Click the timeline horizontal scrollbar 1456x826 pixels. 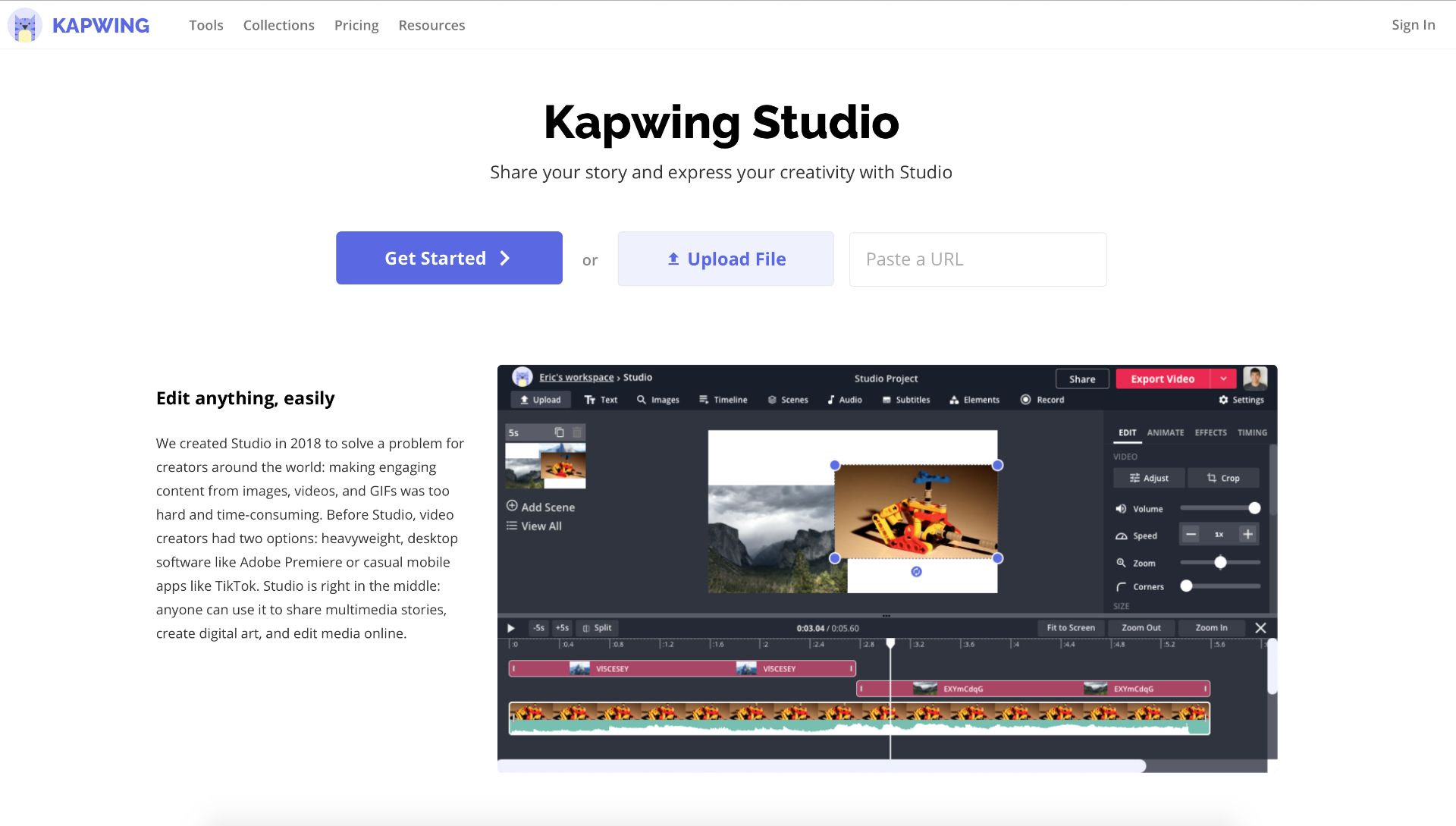(821, 766)
